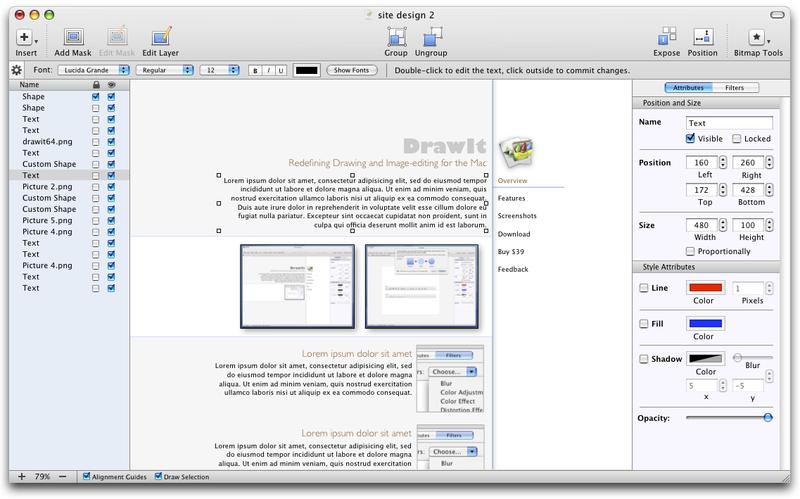Group the selected layers

pos(396,37)
